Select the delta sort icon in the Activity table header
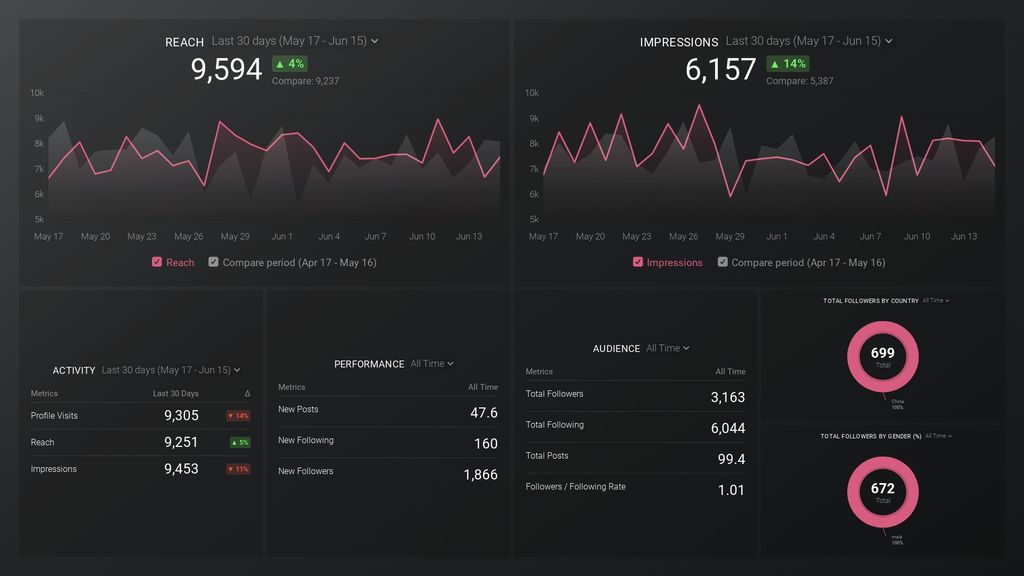 point(247,393)
